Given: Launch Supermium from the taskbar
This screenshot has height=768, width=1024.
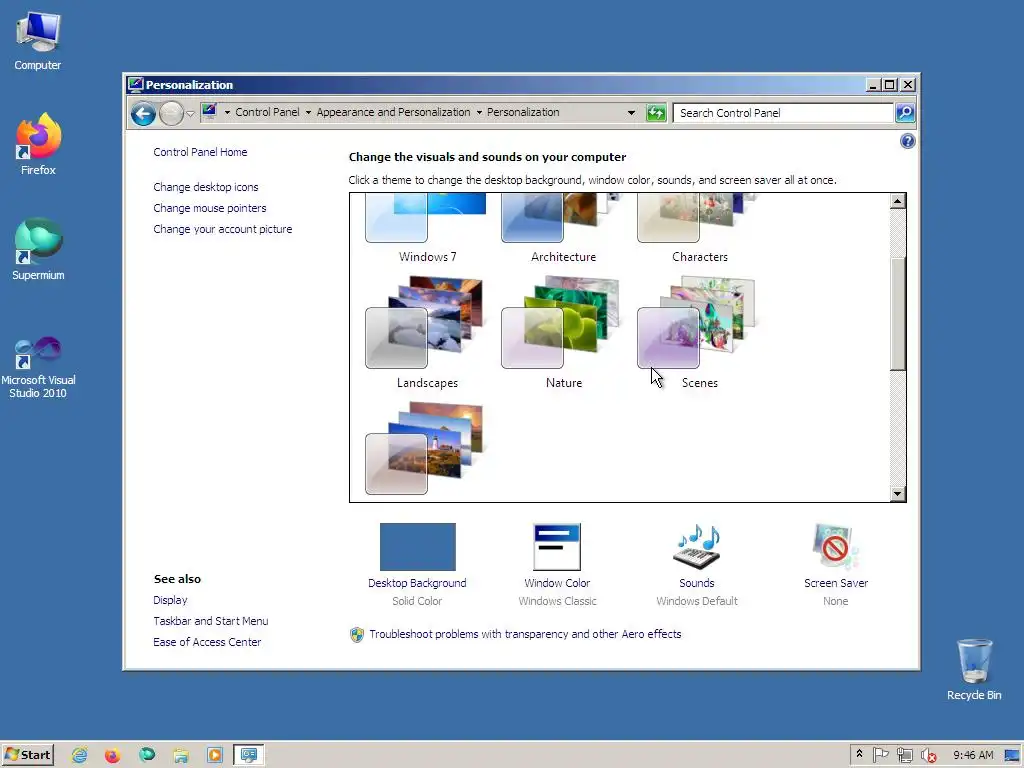Looking at the screenshot, I should coord(147,756).
